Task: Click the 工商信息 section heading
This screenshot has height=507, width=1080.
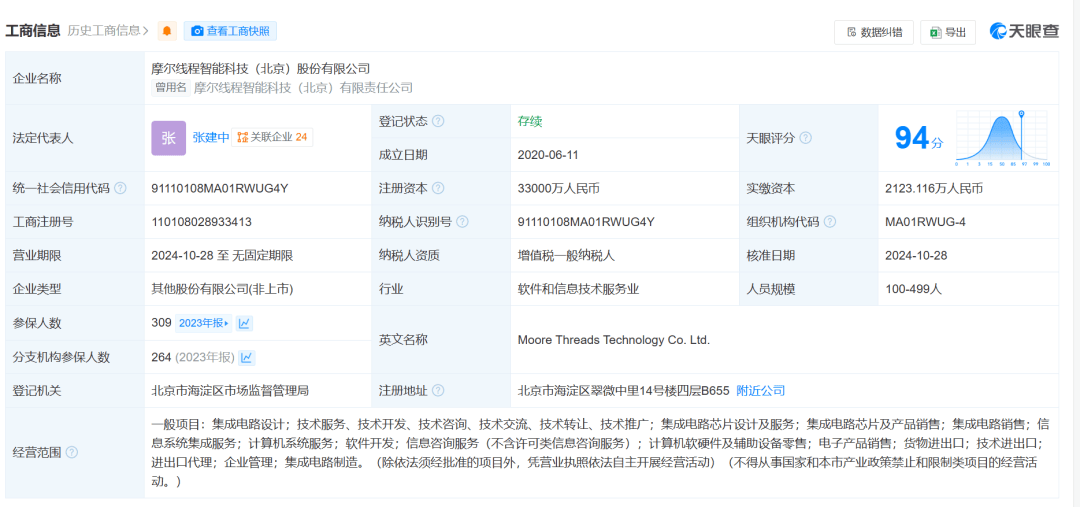Action: tap(33, 31)
